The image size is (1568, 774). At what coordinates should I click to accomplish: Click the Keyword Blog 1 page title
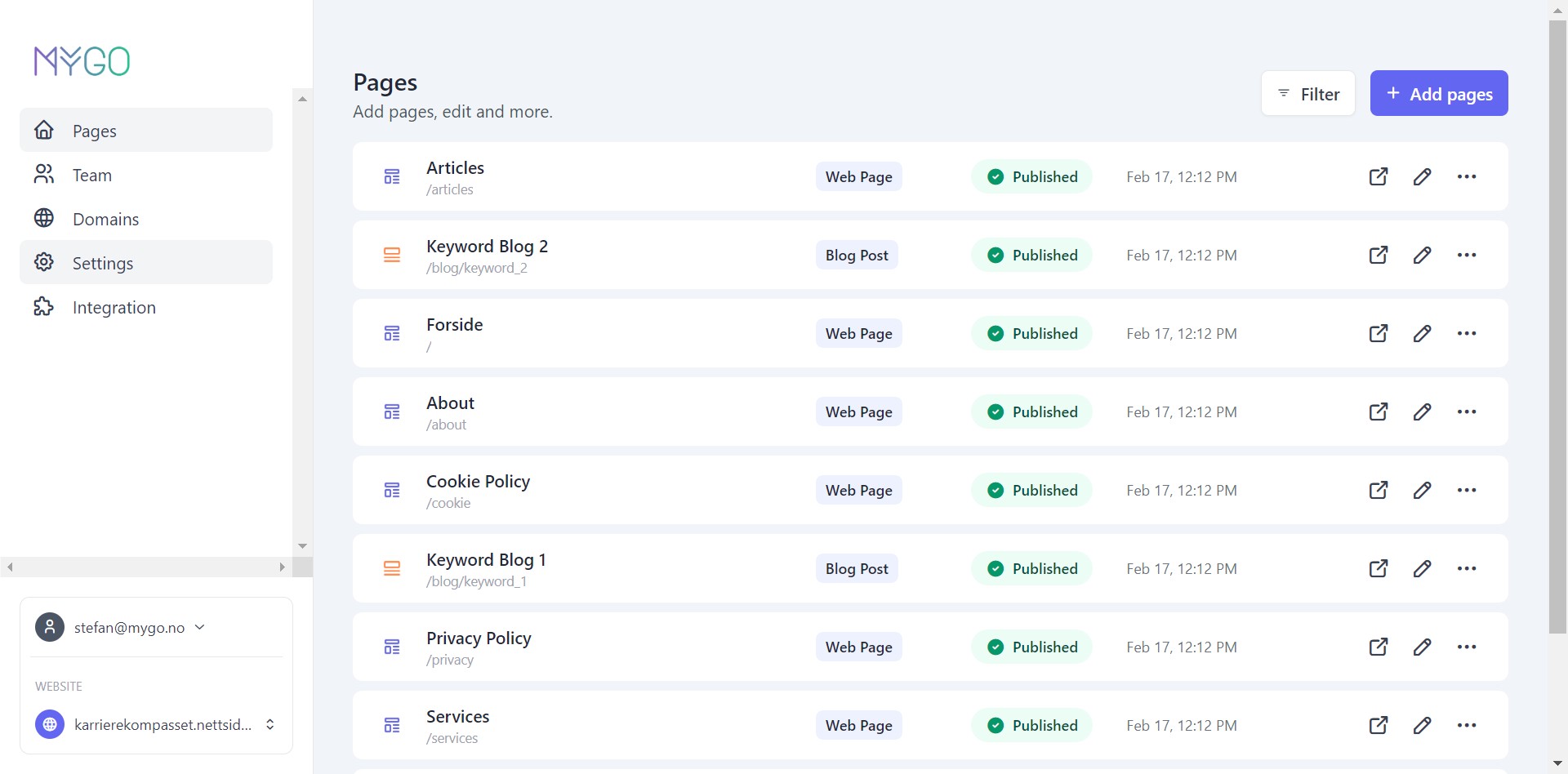click(x=486, y=560)
